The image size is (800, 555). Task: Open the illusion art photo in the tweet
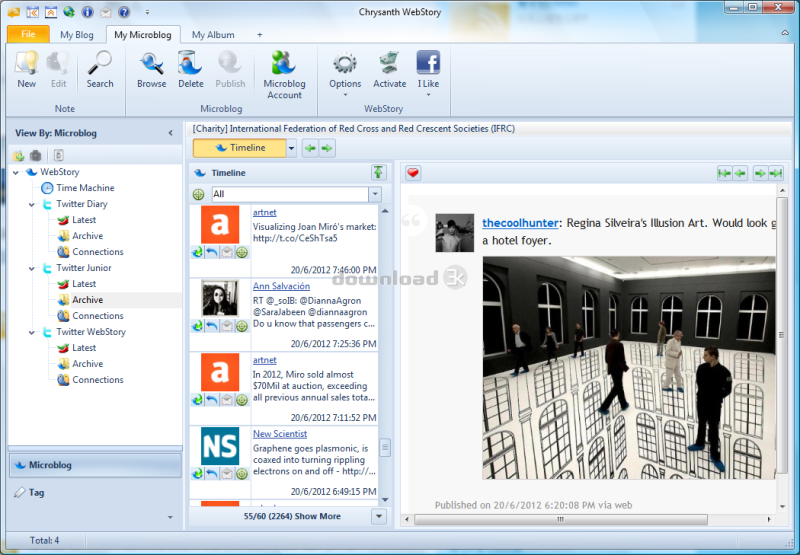pos(629,368)
